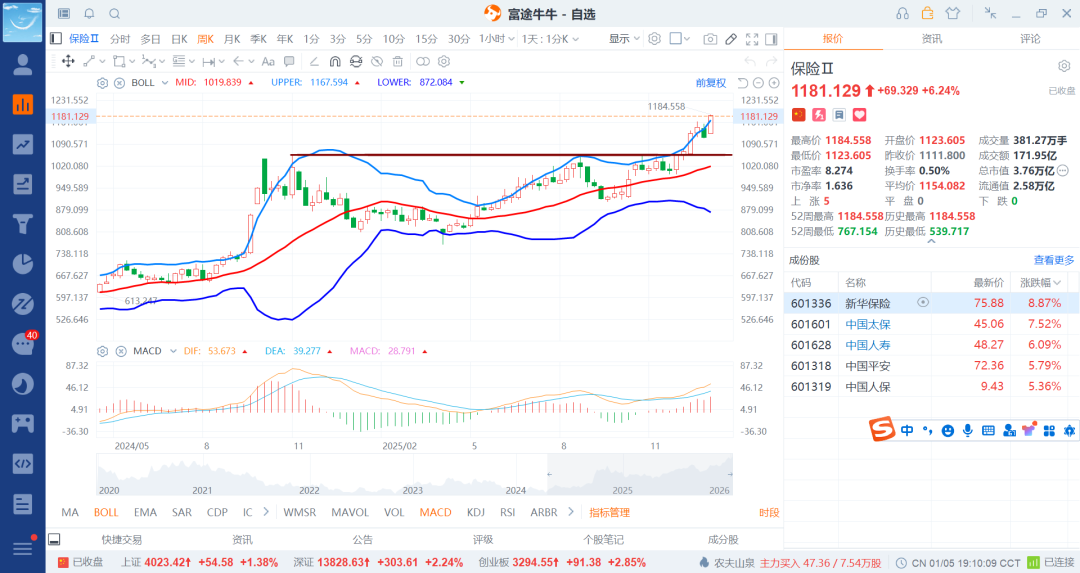Open BOLL indicator settings gear
1080x573 pixels.
[x=103, y=82]
